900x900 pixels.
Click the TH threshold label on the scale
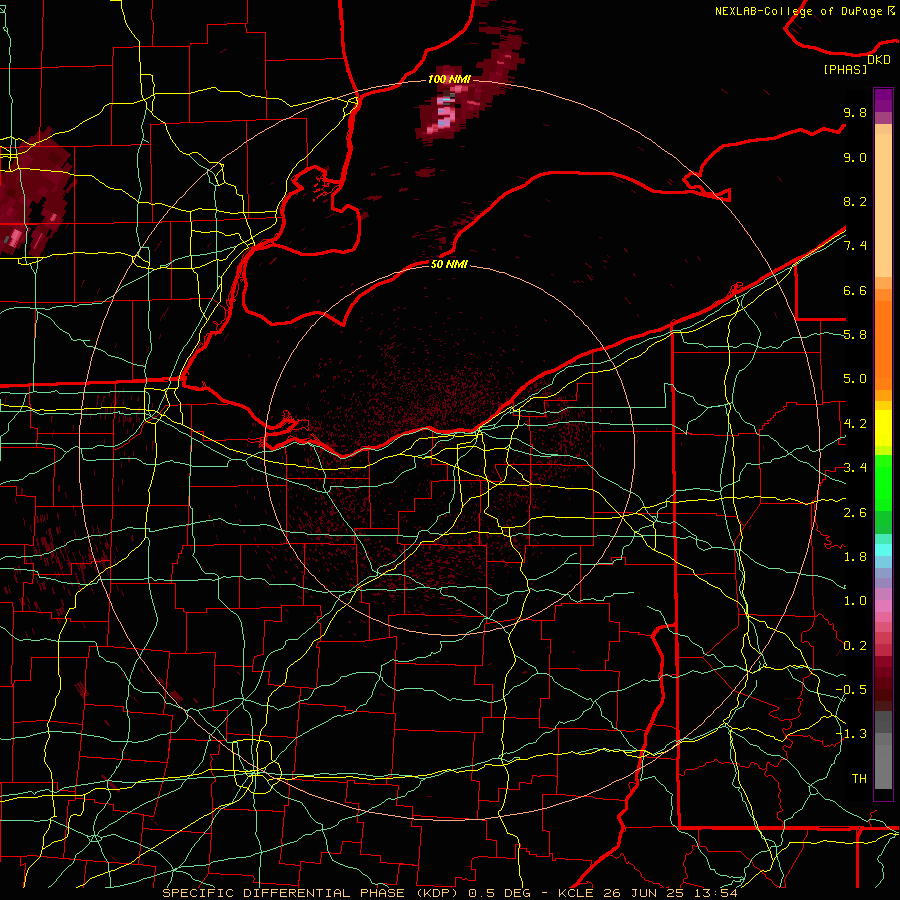click(x=859, y=779)
